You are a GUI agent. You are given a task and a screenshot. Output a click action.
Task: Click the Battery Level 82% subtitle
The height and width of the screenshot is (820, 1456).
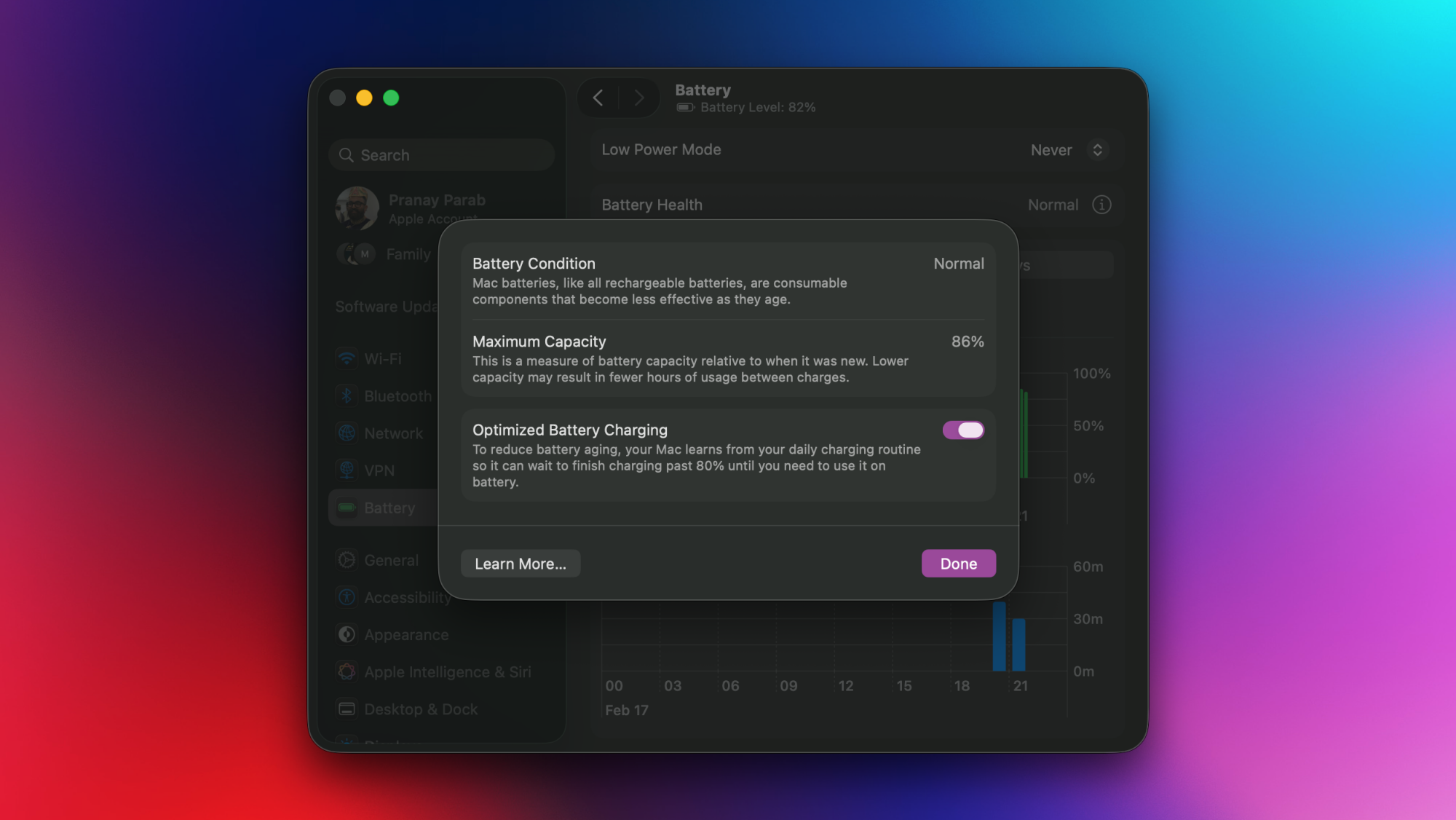(758, 107)
